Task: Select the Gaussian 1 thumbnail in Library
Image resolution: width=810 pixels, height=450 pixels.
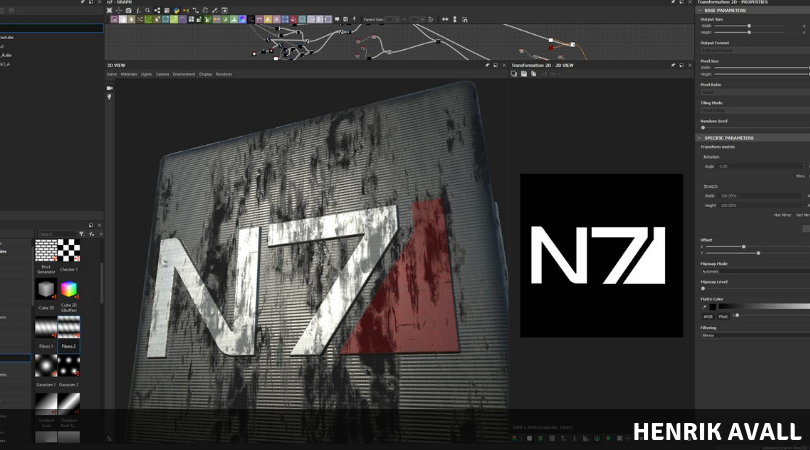Action: [x=46, y=366]
